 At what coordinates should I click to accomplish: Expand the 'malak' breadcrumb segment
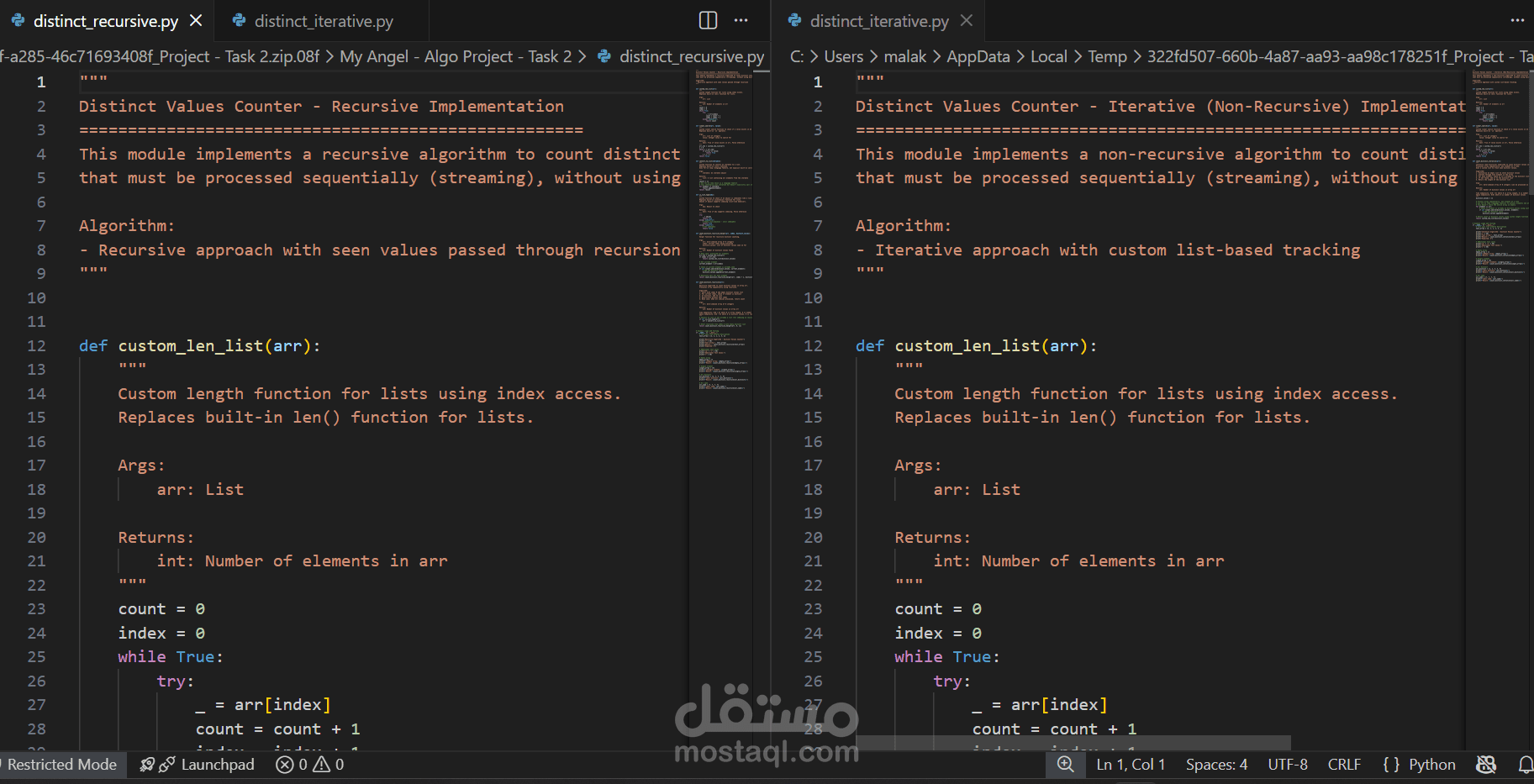click(x=905, y=56)
